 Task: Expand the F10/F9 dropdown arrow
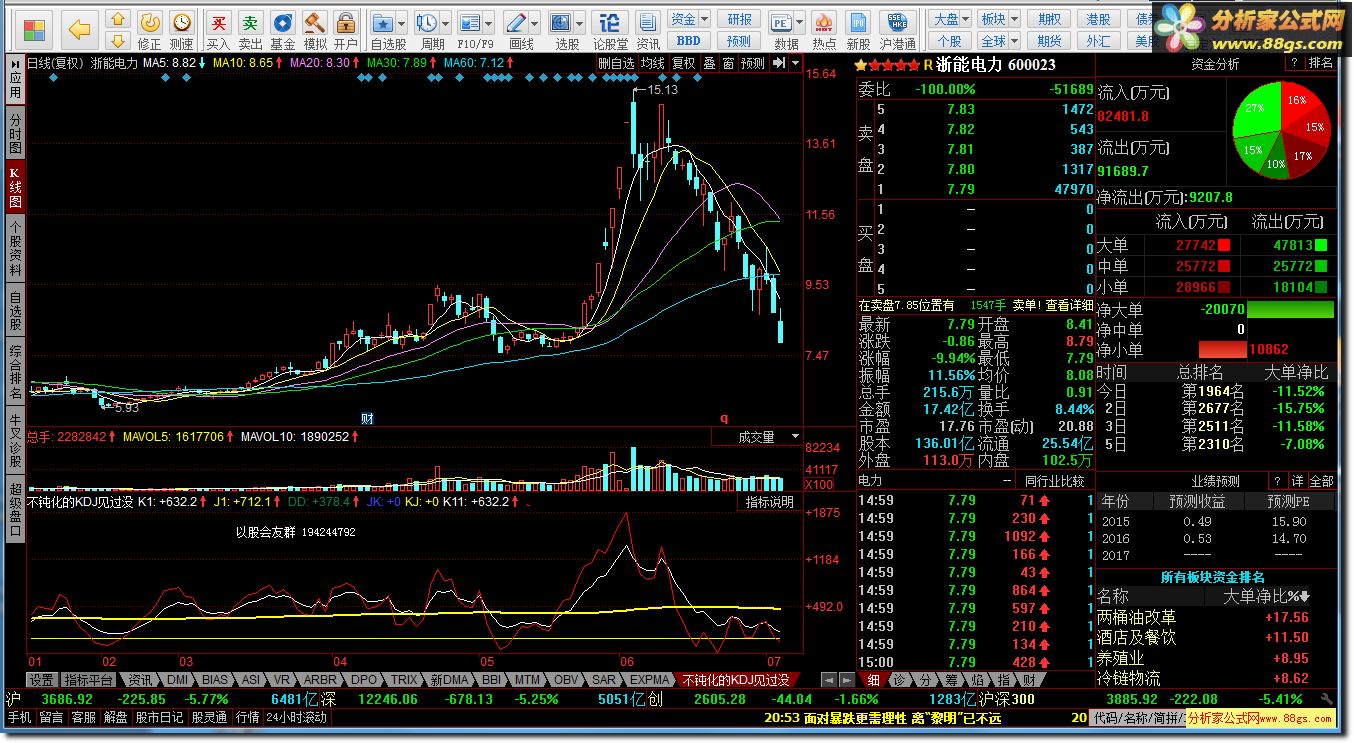coord(490,22)
